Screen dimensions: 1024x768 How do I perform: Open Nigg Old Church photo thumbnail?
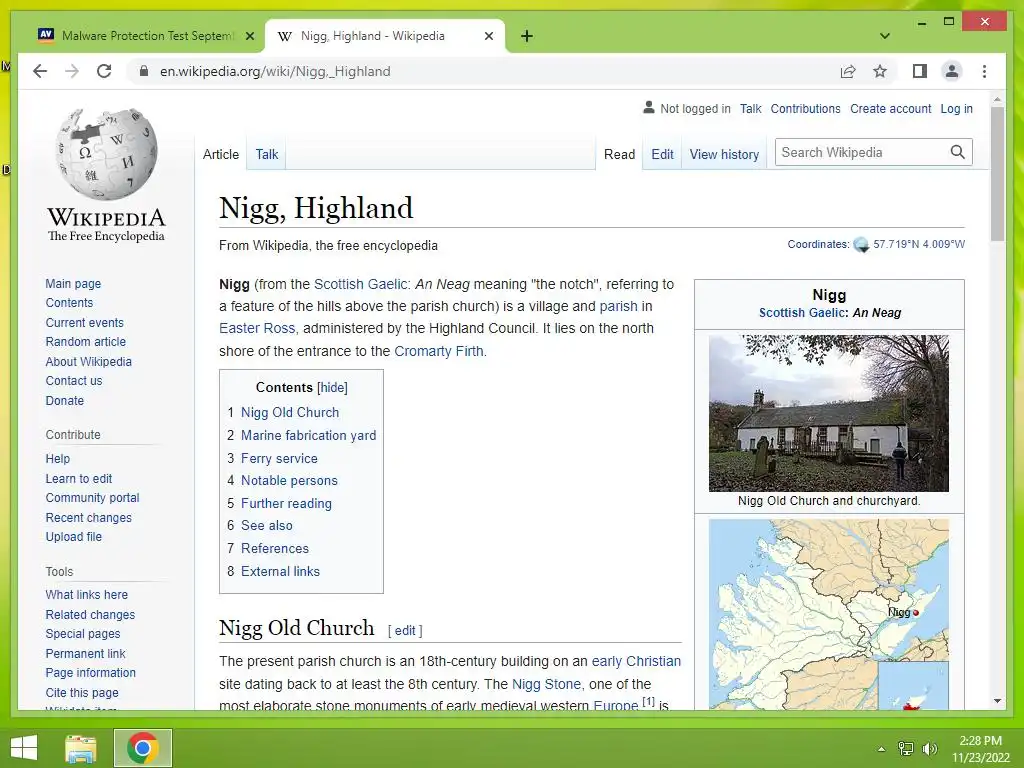[829, 413]
